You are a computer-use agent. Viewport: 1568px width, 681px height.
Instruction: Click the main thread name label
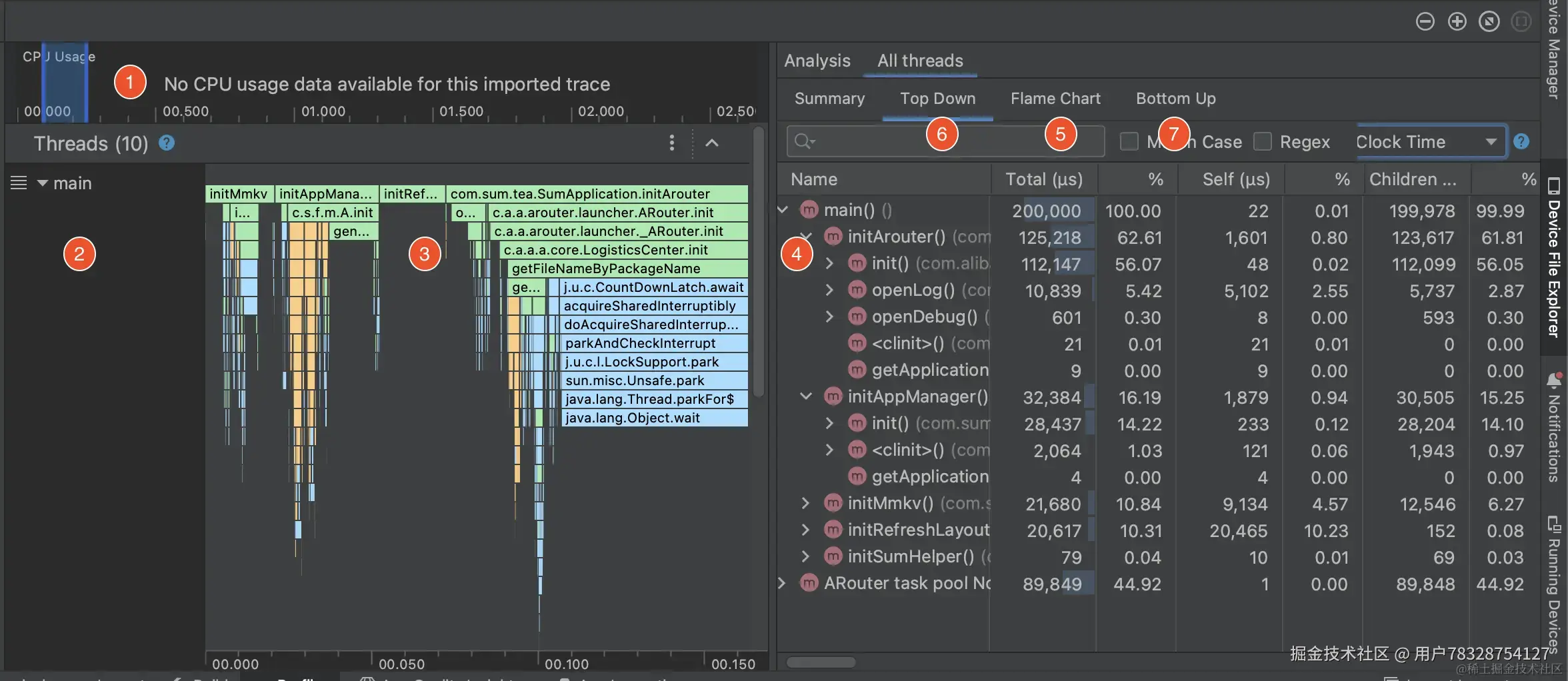pyautogui.click(x=73, y=183)
